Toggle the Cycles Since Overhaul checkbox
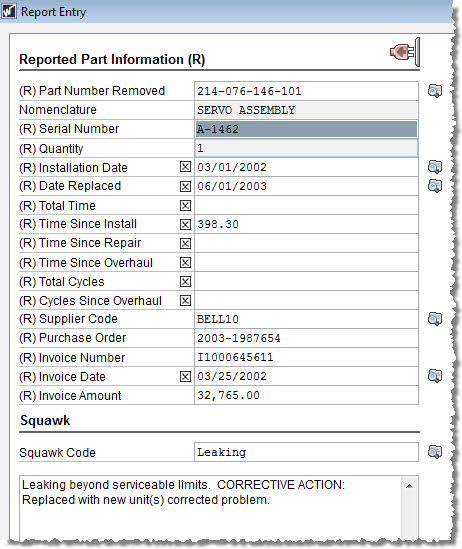This screenshot has height=549, width=462. click(x=185, y=300)
